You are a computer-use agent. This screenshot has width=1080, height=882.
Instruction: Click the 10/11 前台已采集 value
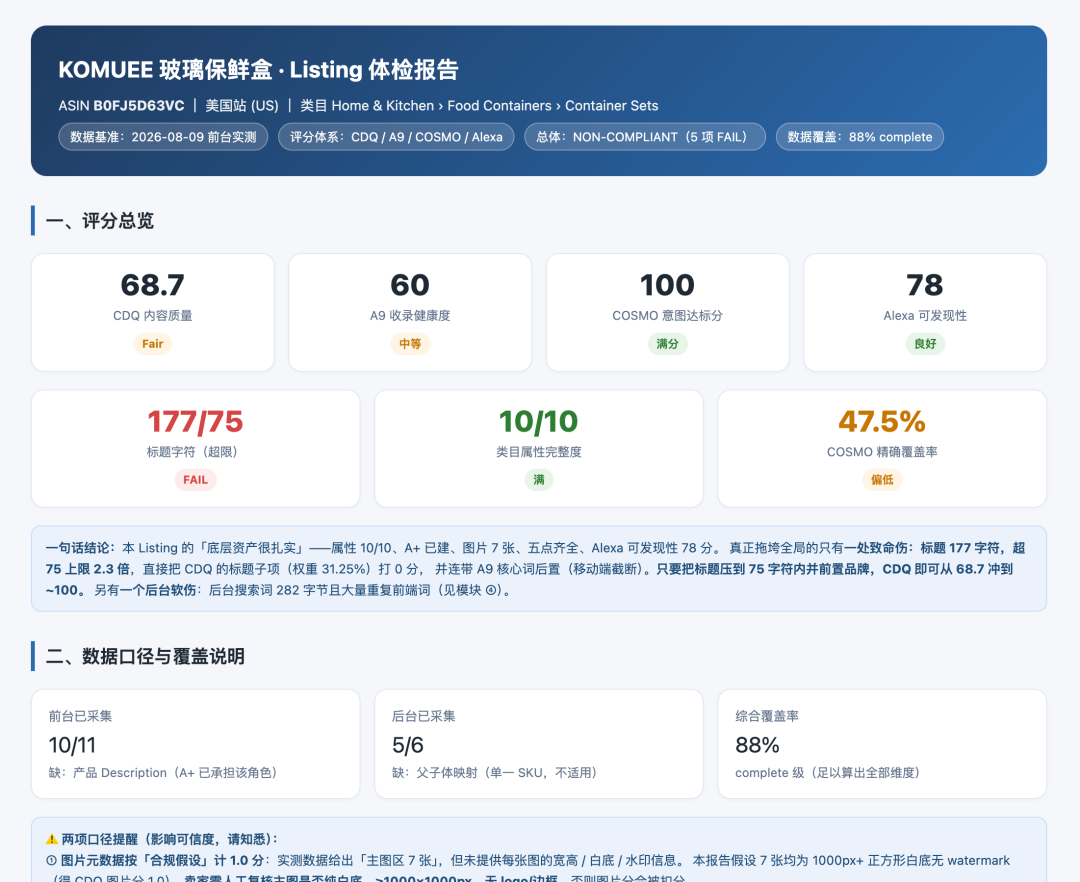pos(72,745)
